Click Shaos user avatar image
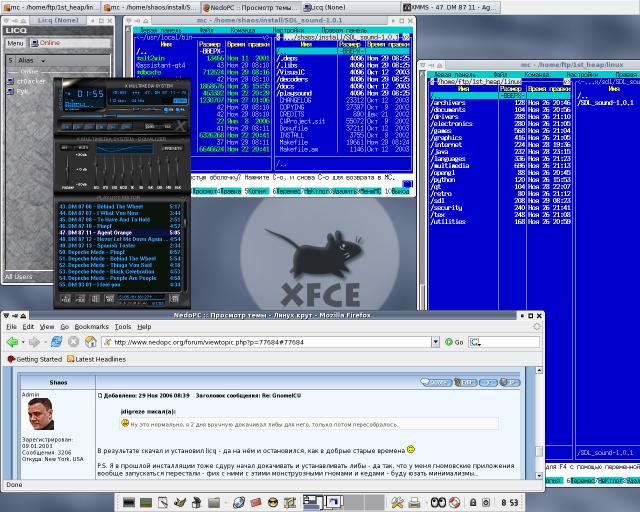Image resolution: width=640 pixels, height=512 pixels. 41,414
